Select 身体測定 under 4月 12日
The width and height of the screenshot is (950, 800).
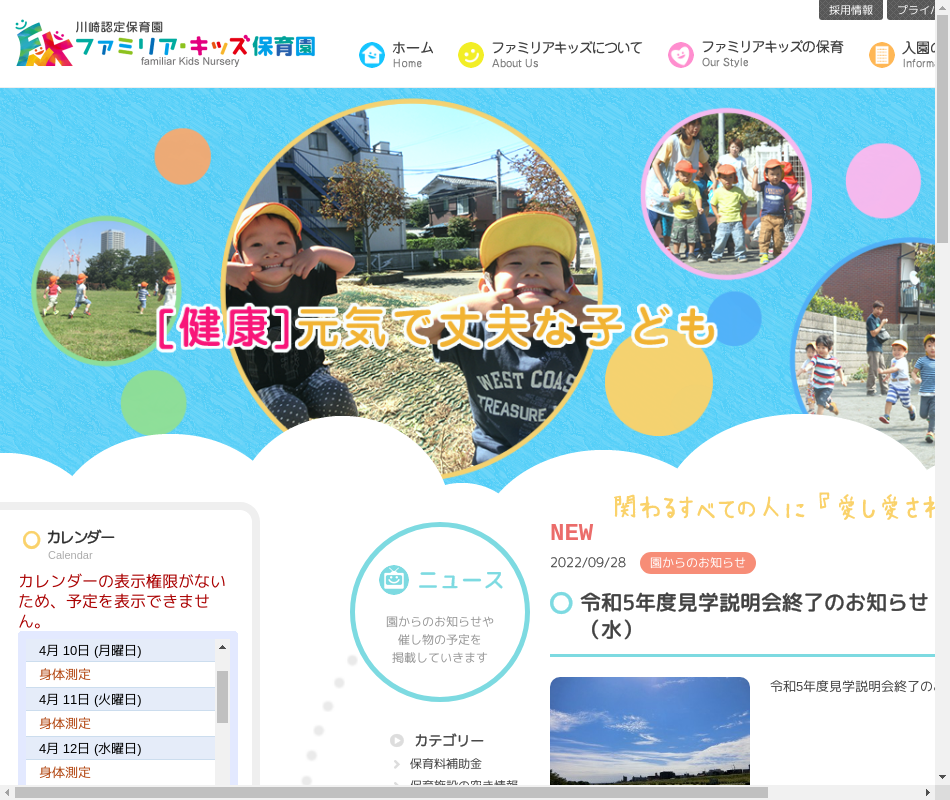[x=65, y=773]
